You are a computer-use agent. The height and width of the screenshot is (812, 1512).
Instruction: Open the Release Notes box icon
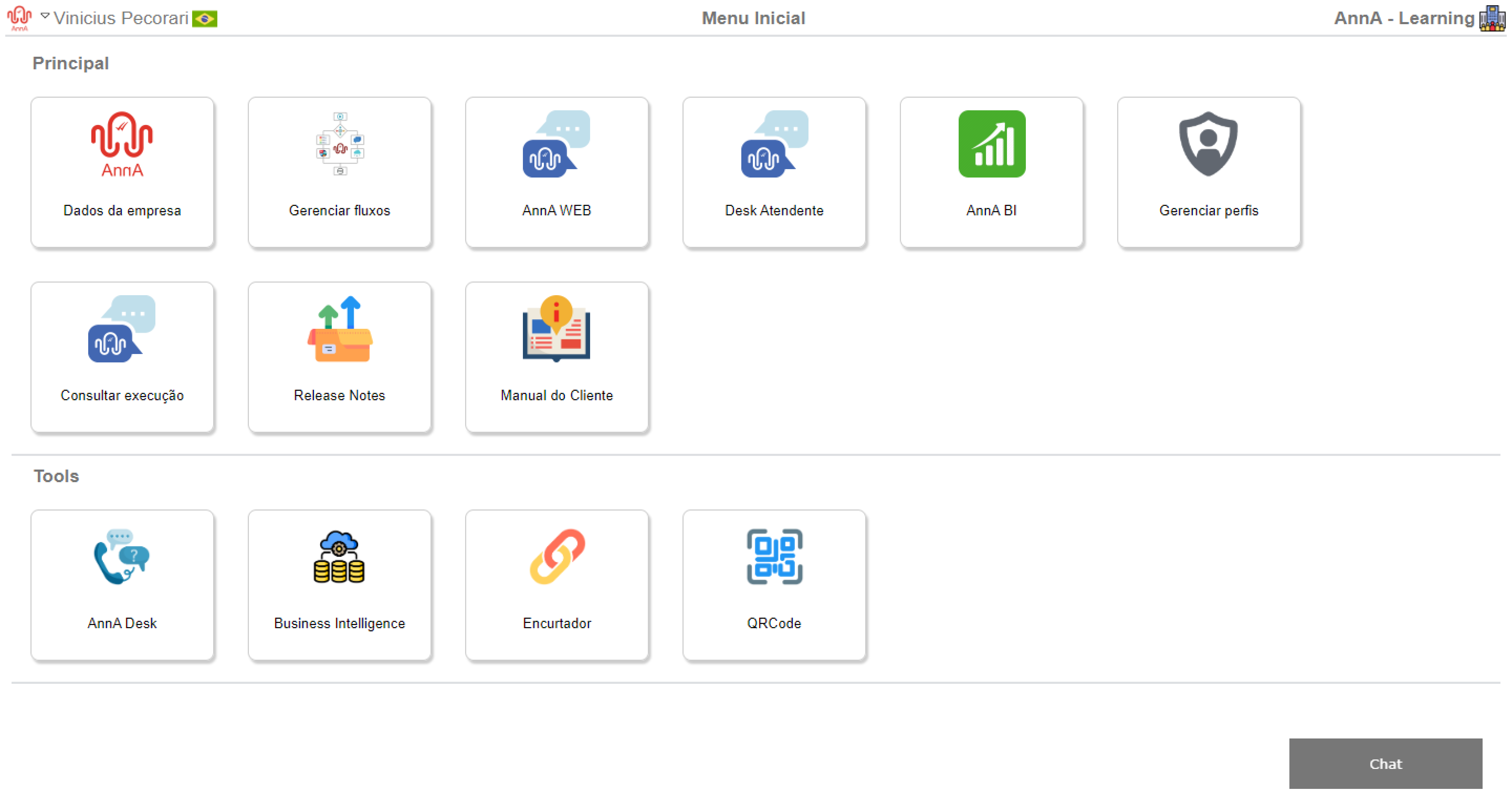(340, 329)
